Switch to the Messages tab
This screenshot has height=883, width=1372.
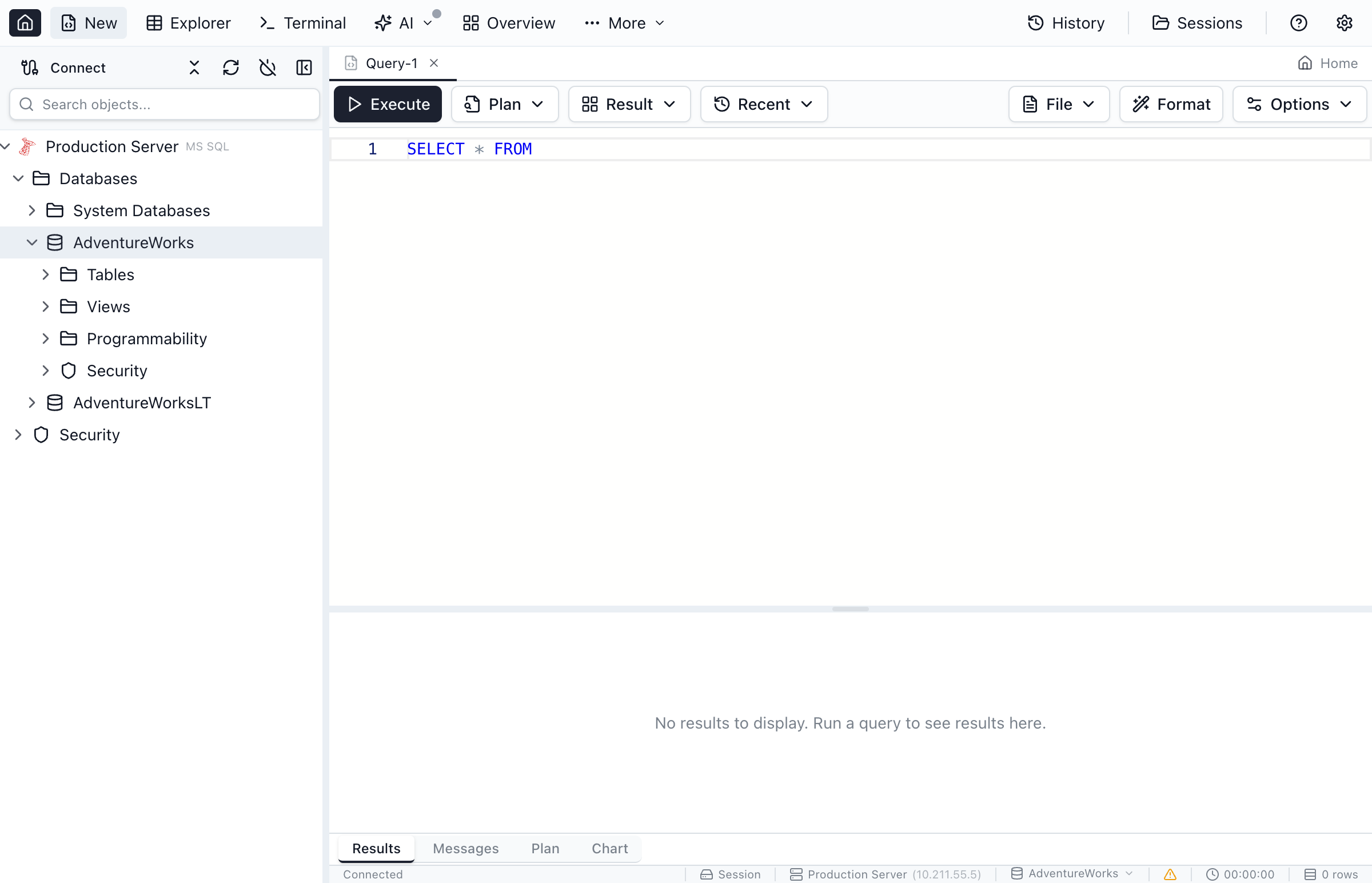click(465, 848)
